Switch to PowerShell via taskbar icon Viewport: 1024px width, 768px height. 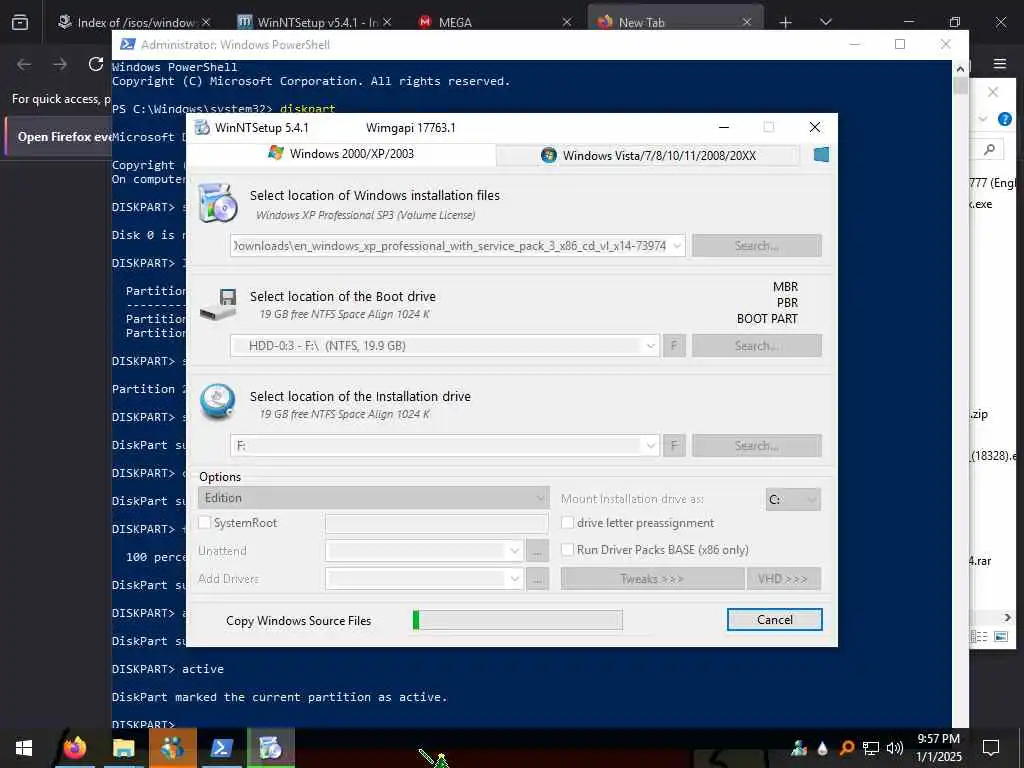[221, 748]
